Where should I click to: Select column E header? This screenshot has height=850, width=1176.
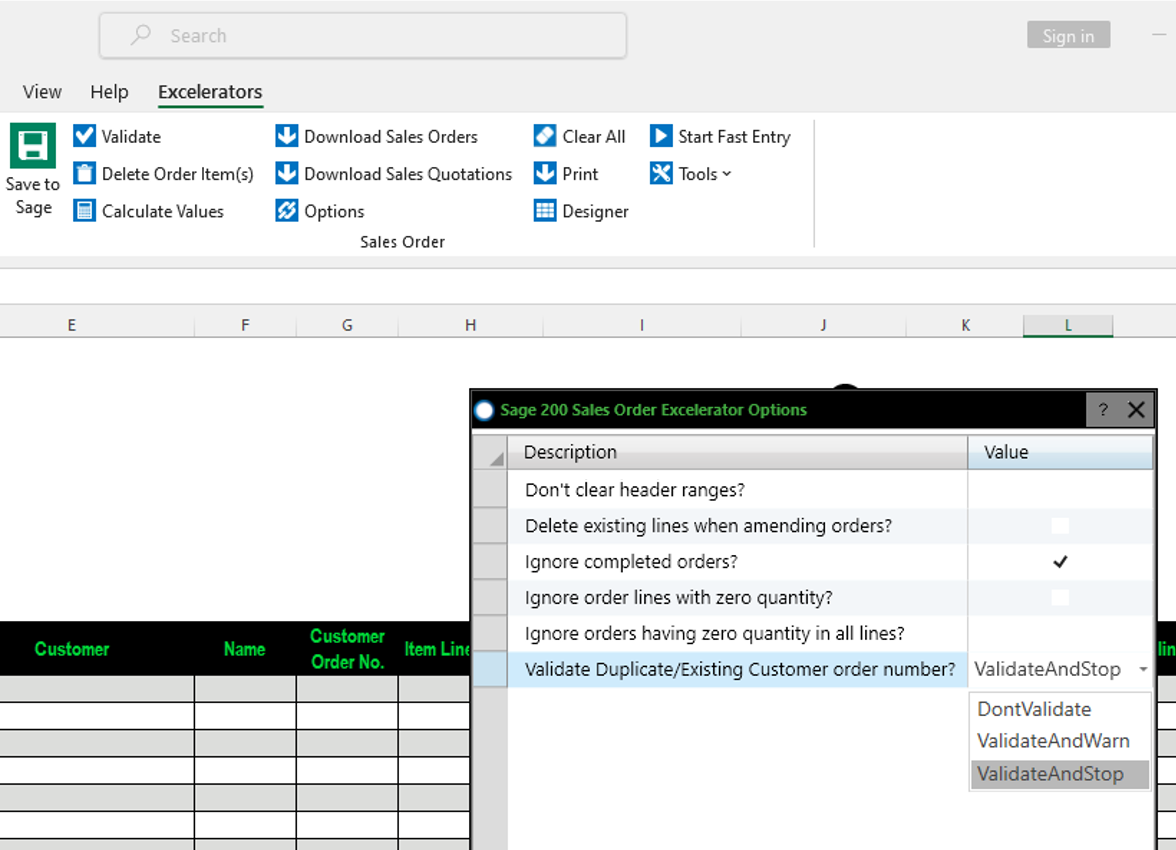[71, 326]
